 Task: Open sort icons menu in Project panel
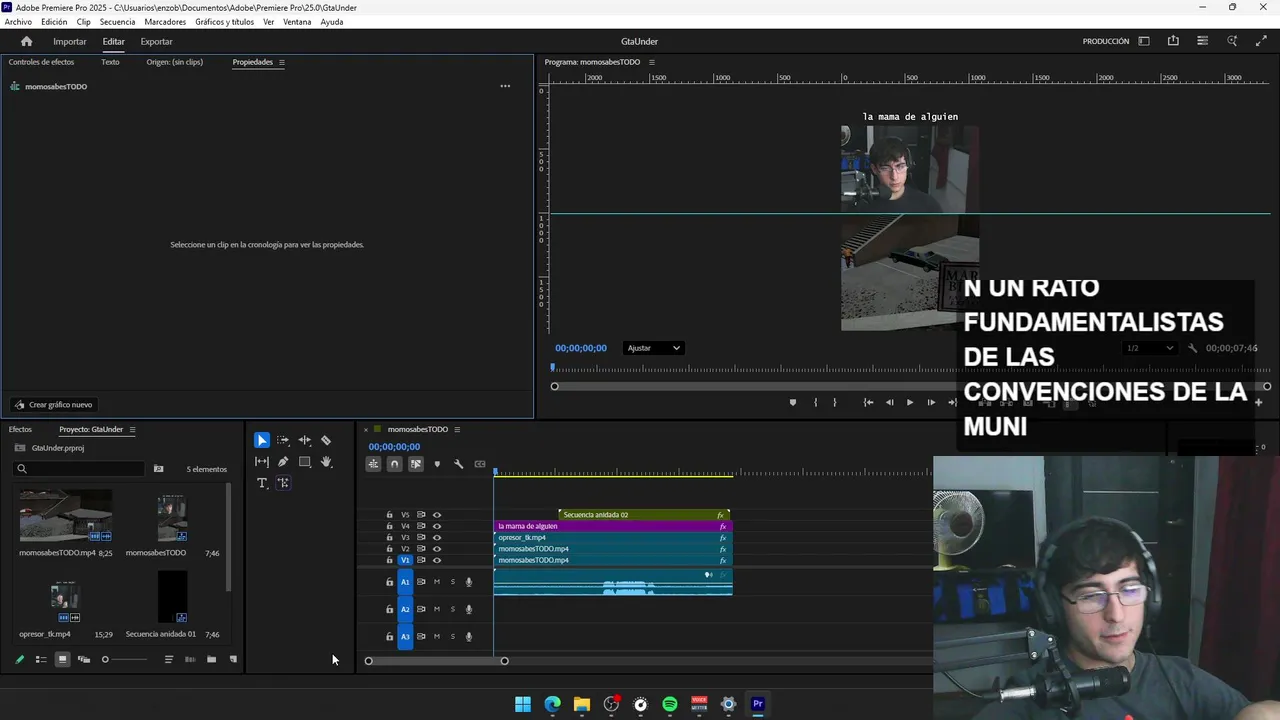coord(169,659)
